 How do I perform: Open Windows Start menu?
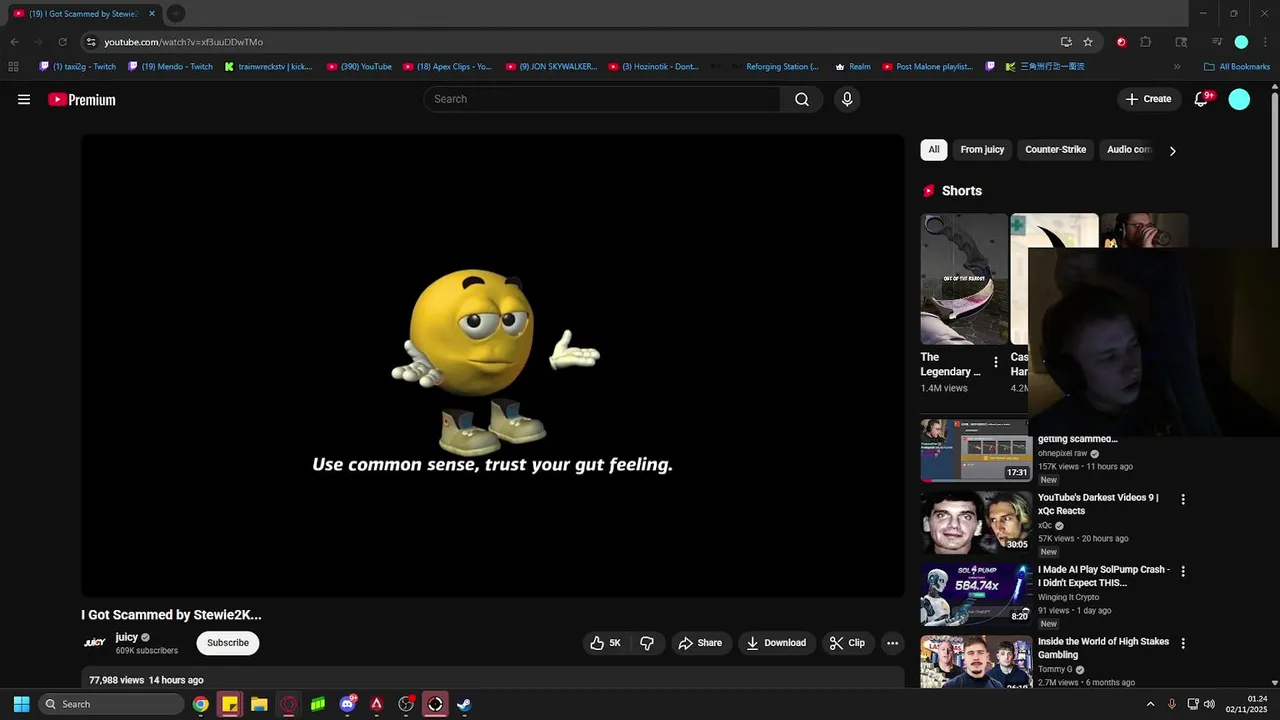click(21, 704)
